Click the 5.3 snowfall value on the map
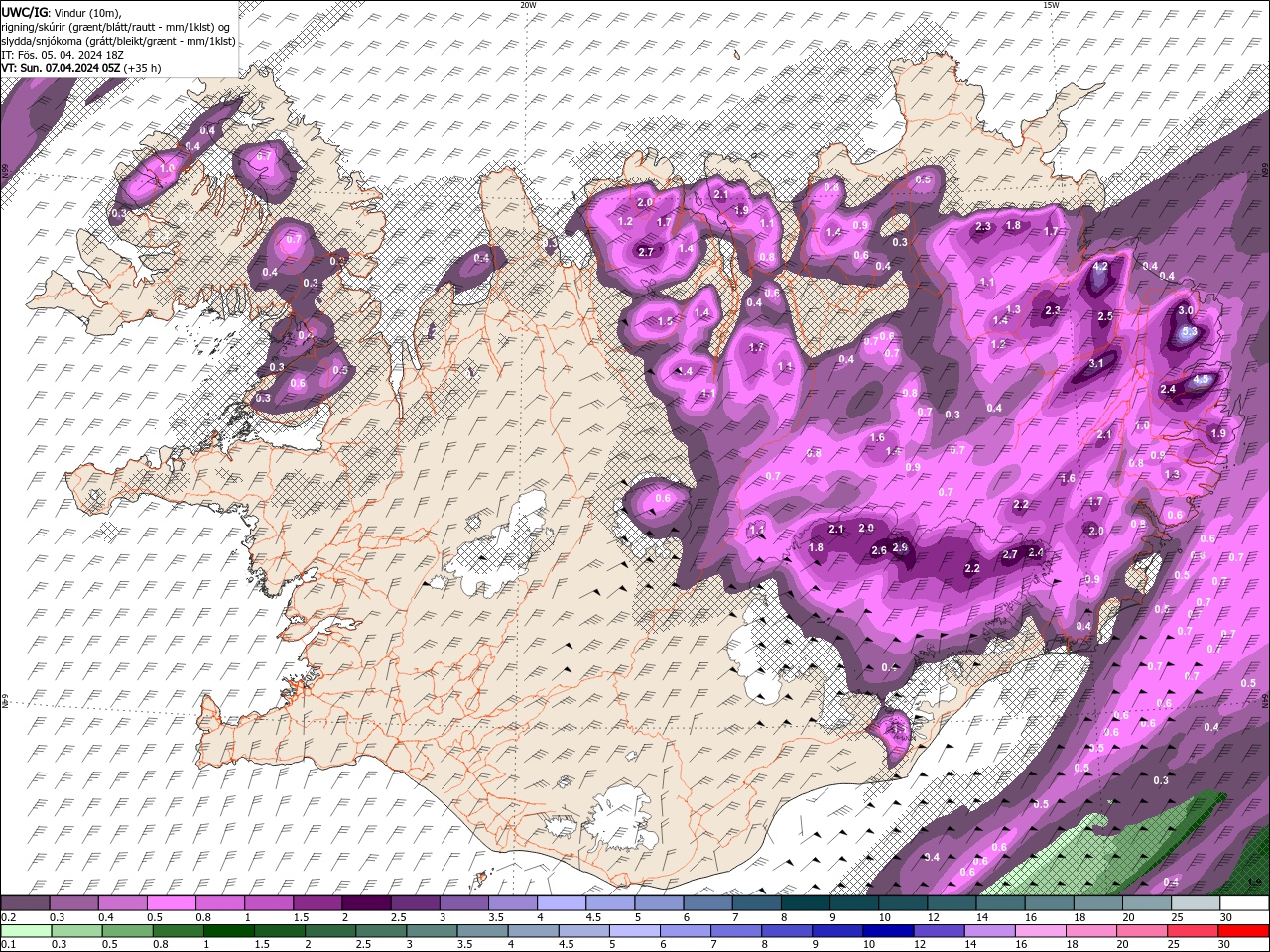Screen dimensions: 1270x952 pyautogui.click(x=1189, y=333)
